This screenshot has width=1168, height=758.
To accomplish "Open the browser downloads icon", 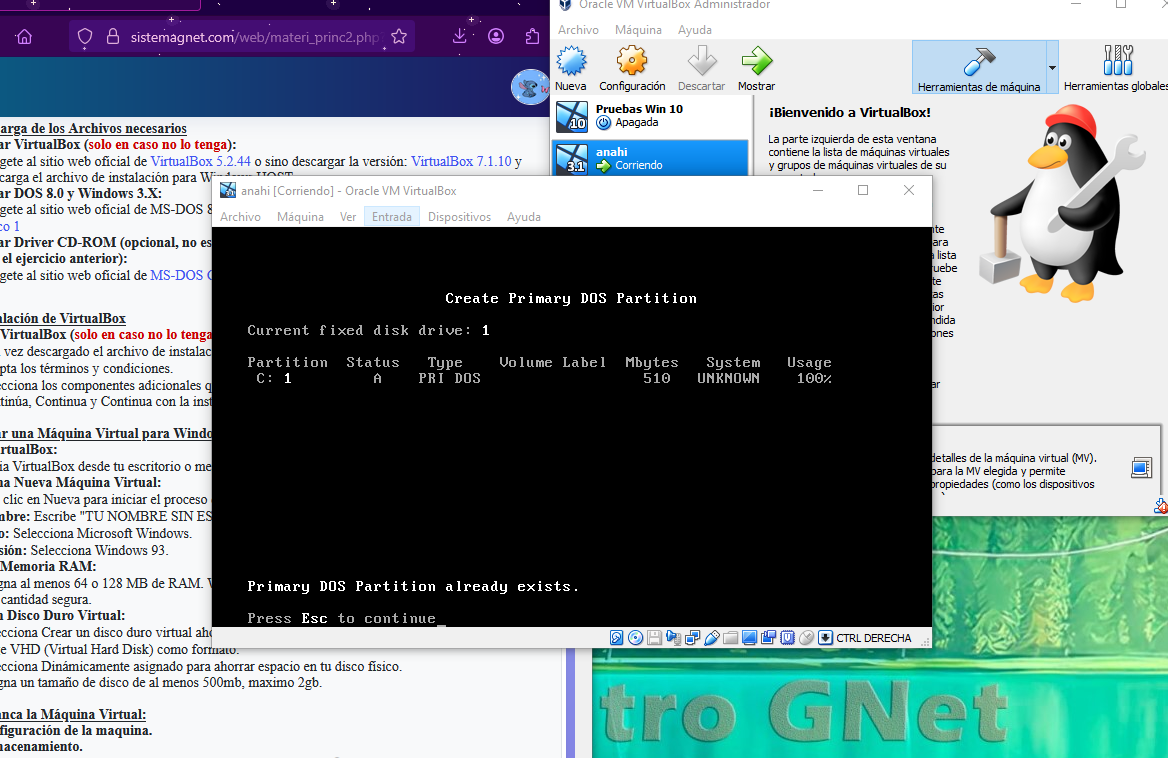I will tap(459, 37).
